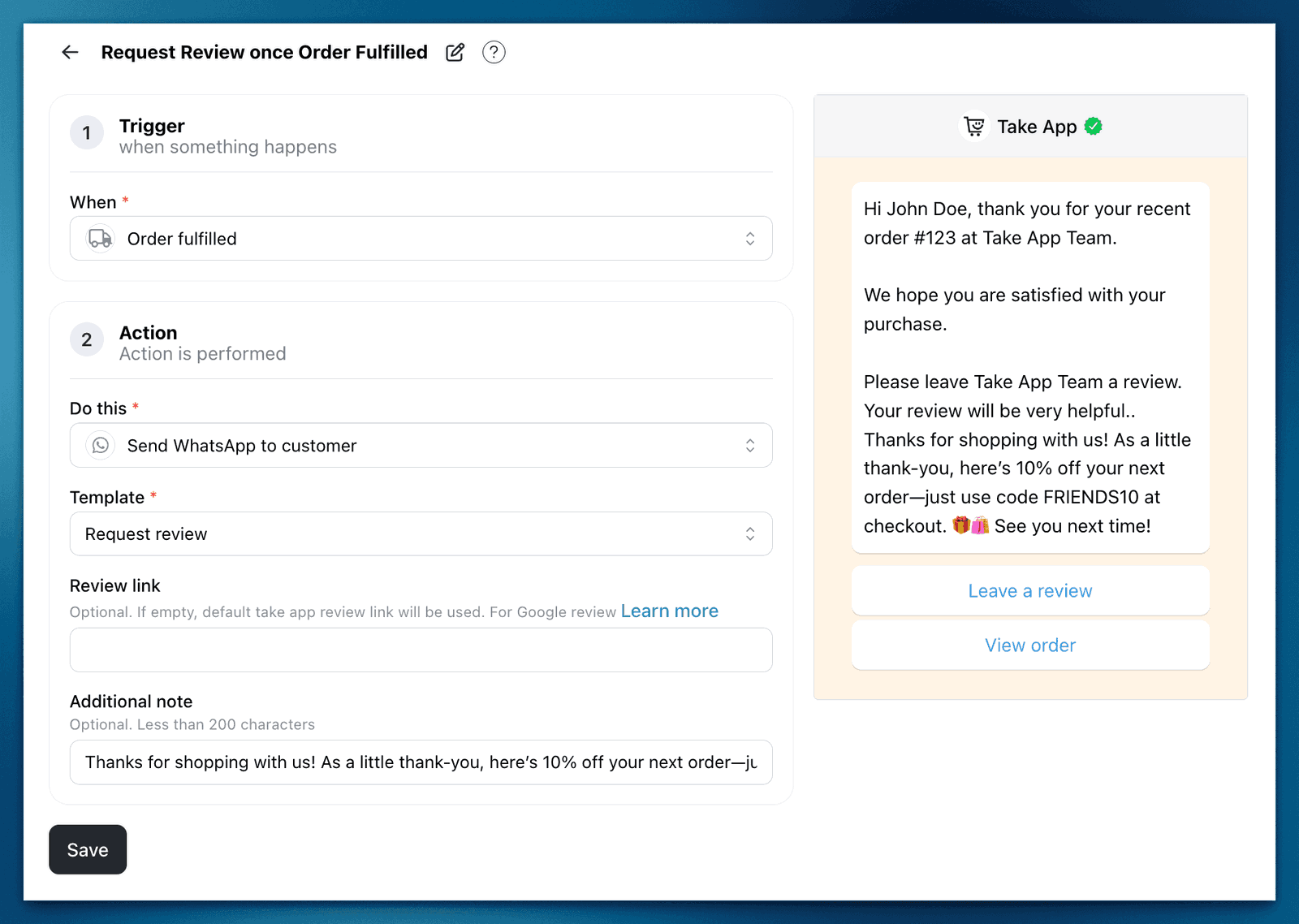Click the Trigger section heading
This screenshot has height=924, width=1299.
pos(152,126)
